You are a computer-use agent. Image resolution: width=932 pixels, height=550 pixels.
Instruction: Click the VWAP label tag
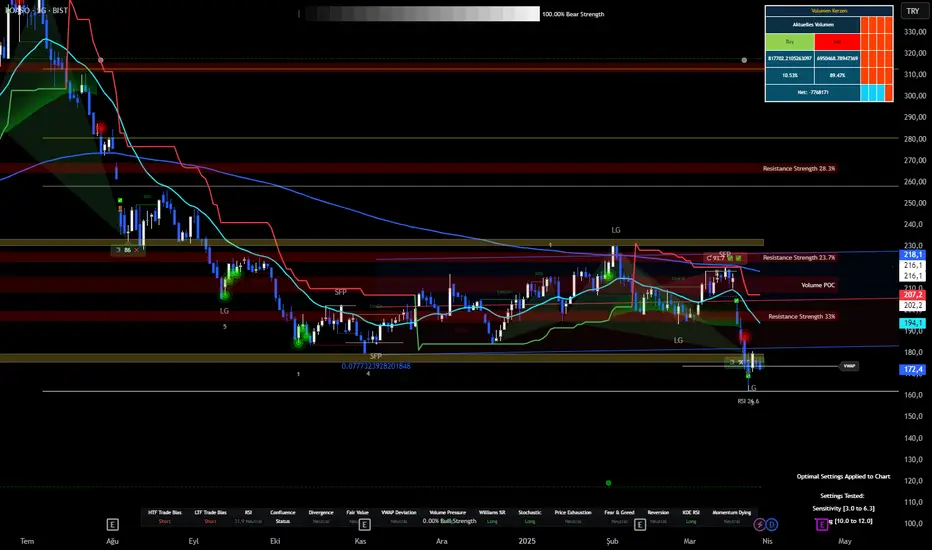(x=850, y=366)
